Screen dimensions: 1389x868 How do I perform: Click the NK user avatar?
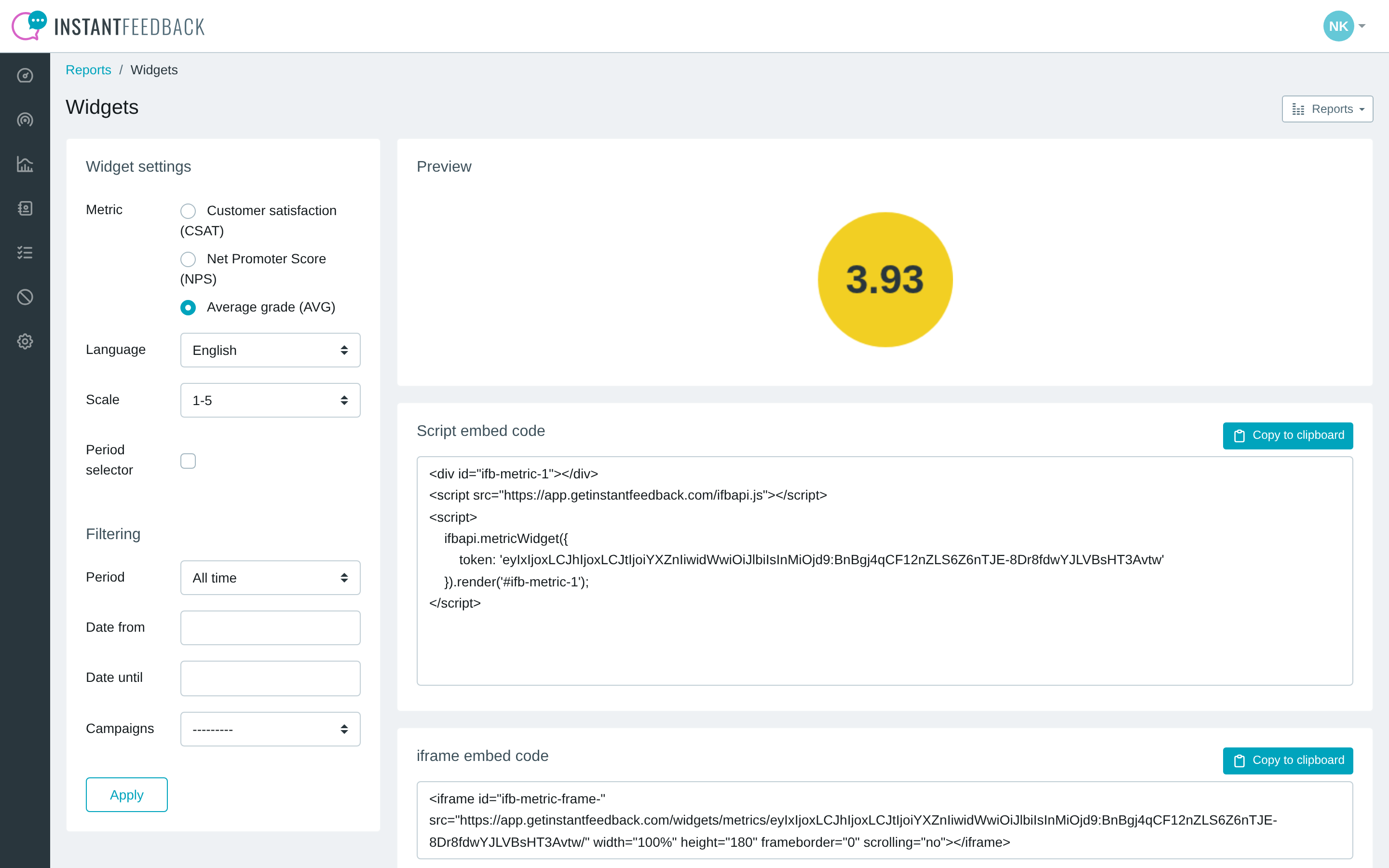pyautogui.click(x=1338, y=26)
